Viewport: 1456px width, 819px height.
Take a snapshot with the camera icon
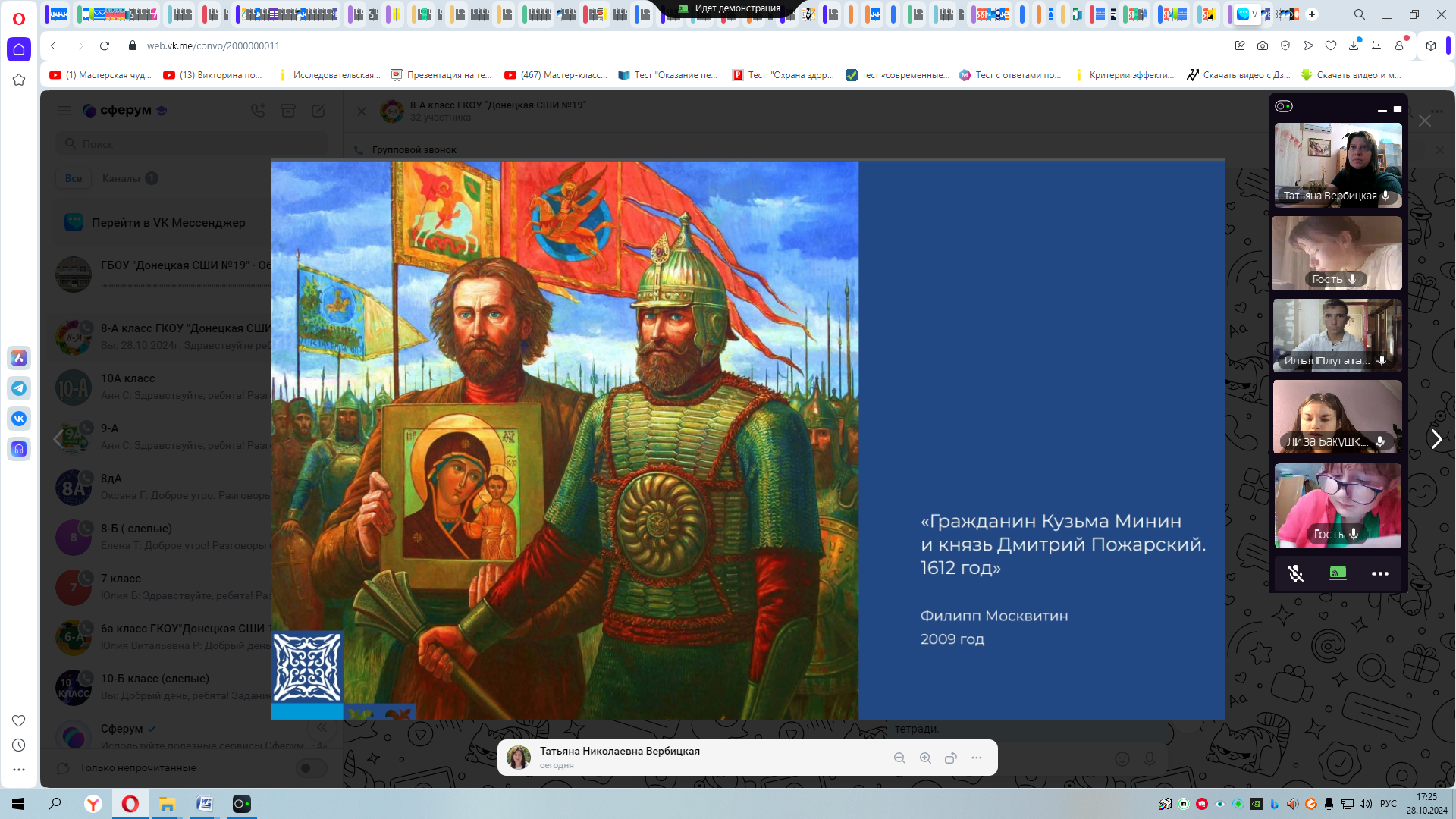pos(1263,46)
